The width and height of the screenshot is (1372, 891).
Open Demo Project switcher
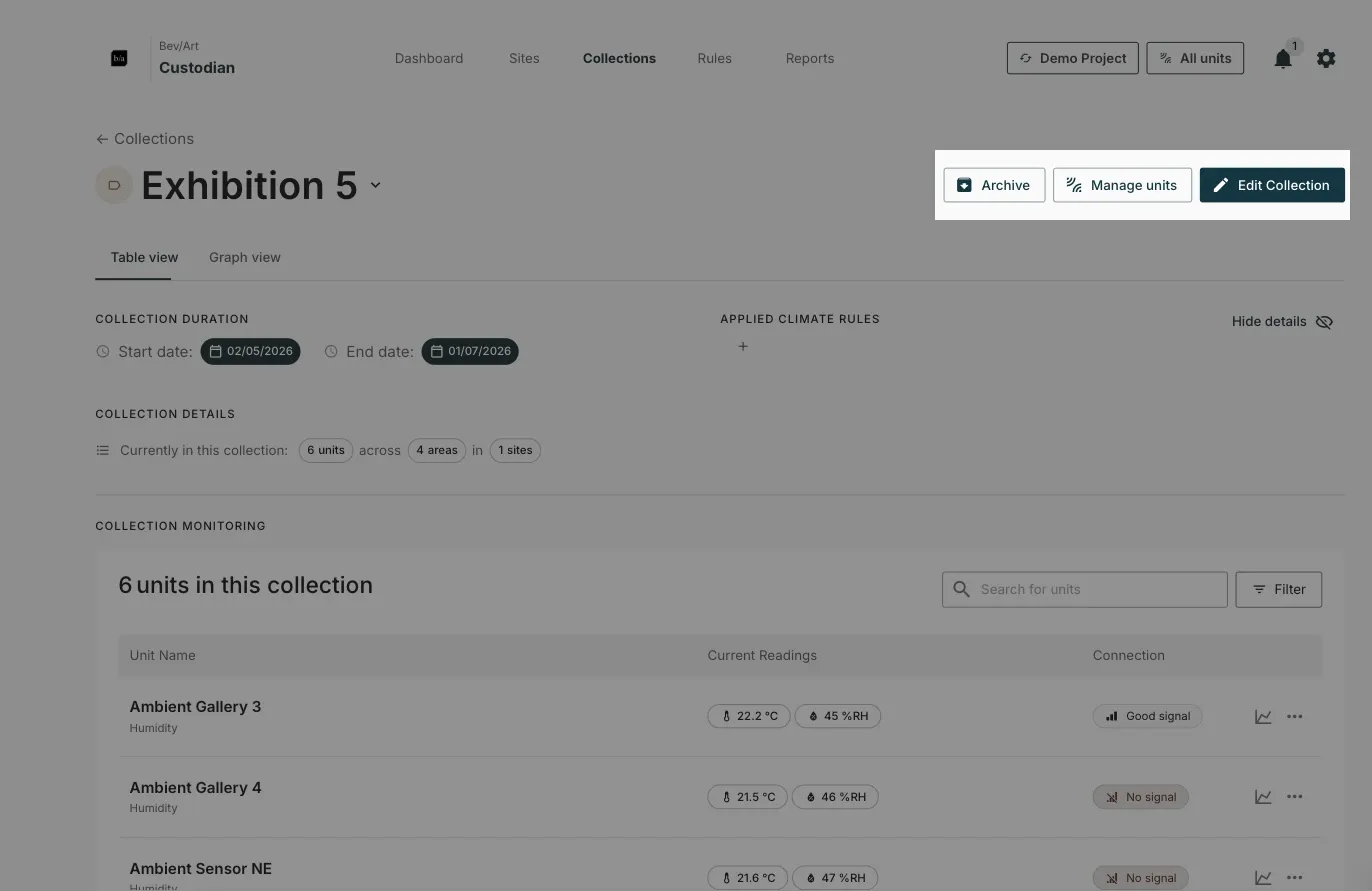[x=1072, y=58]
